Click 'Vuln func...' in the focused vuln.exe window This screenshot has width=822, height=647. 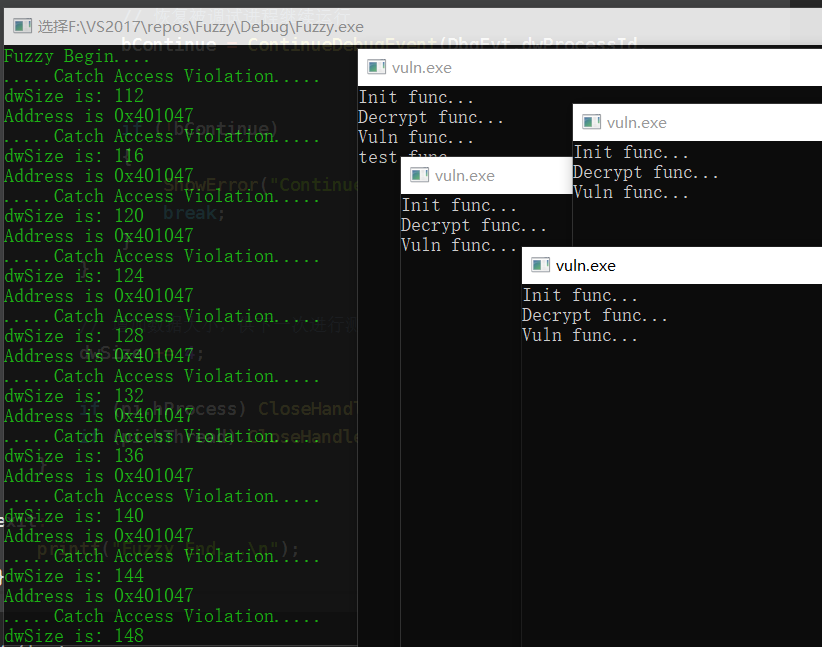point(580,336)
